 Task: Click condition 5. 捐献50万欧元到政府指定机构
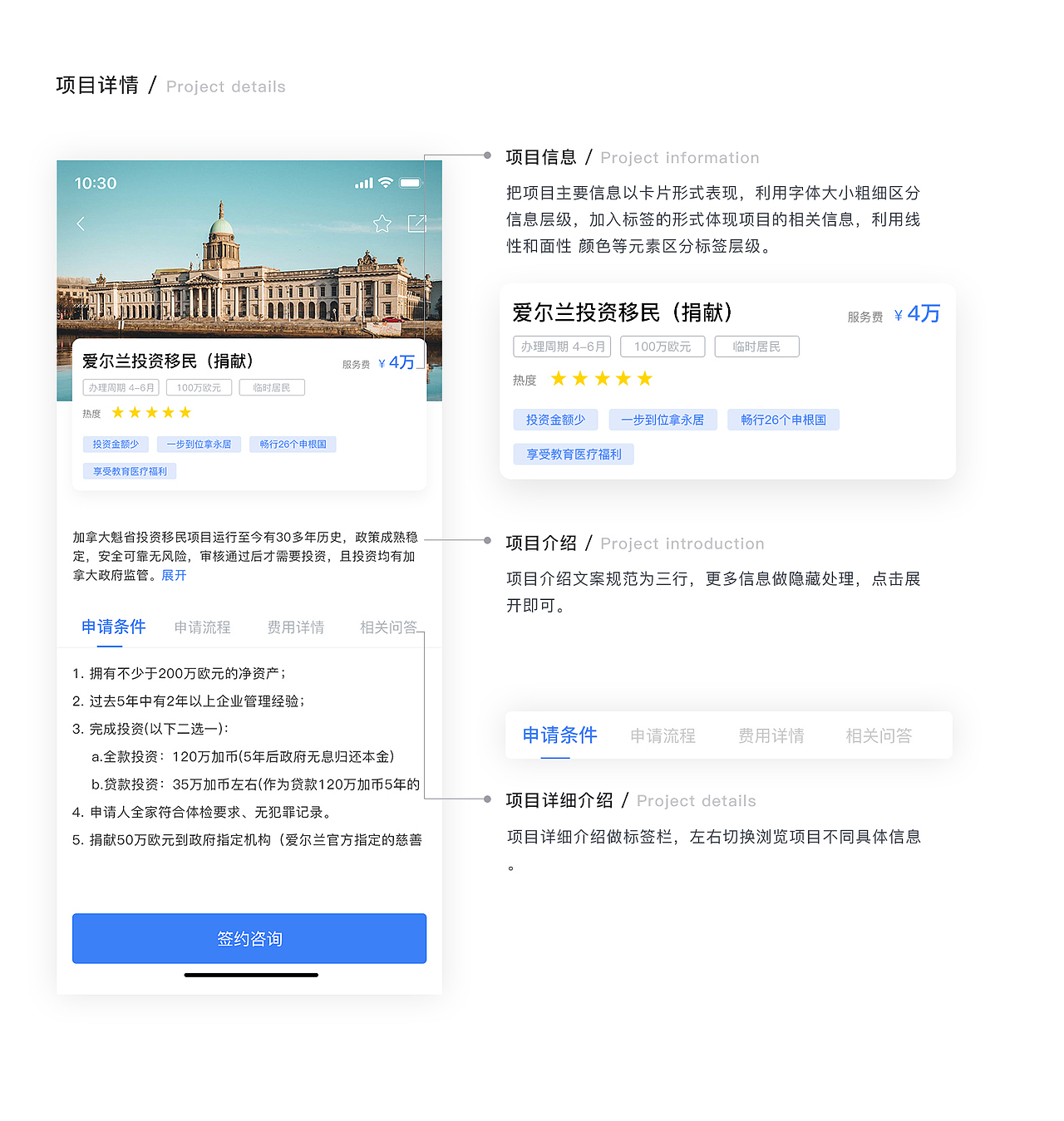(248, 840)
